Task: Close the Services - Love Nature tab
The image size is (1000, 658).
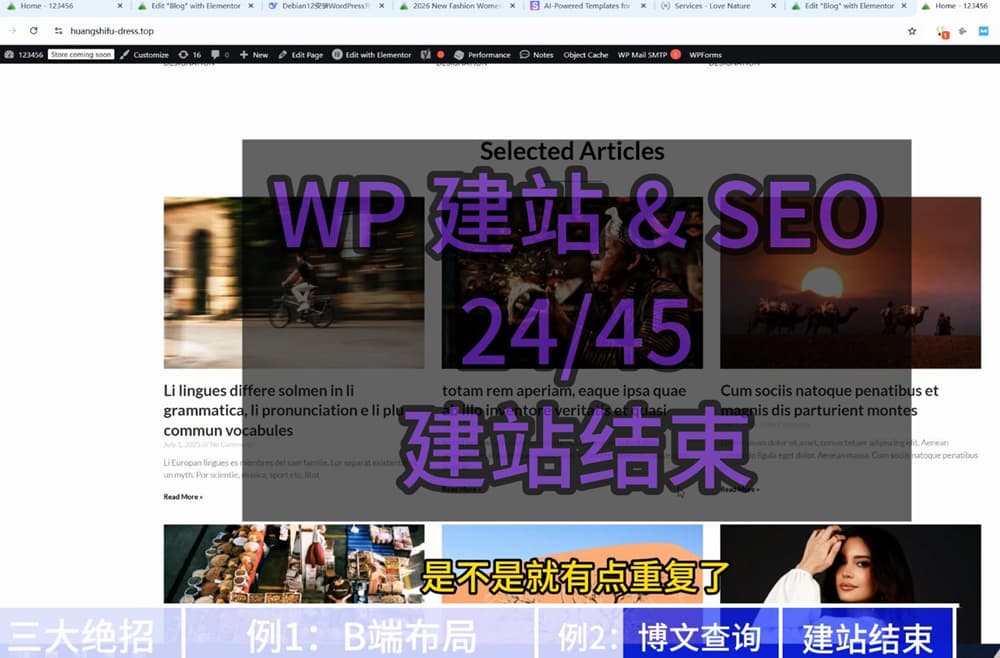Action: (774, 6)
